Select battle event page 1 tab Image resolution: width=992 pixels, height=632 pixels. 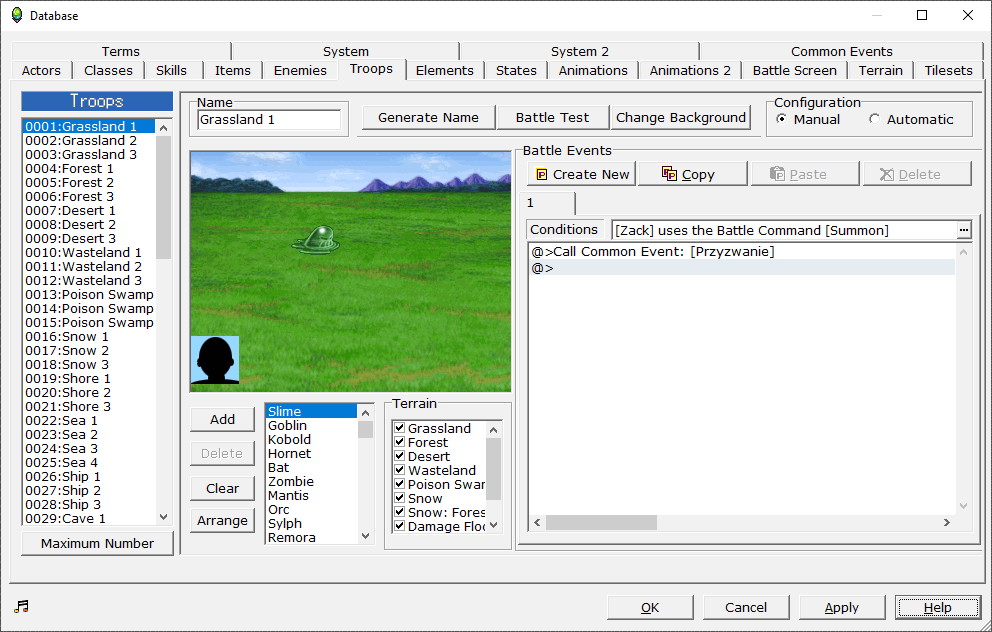(x=547, y=203)
